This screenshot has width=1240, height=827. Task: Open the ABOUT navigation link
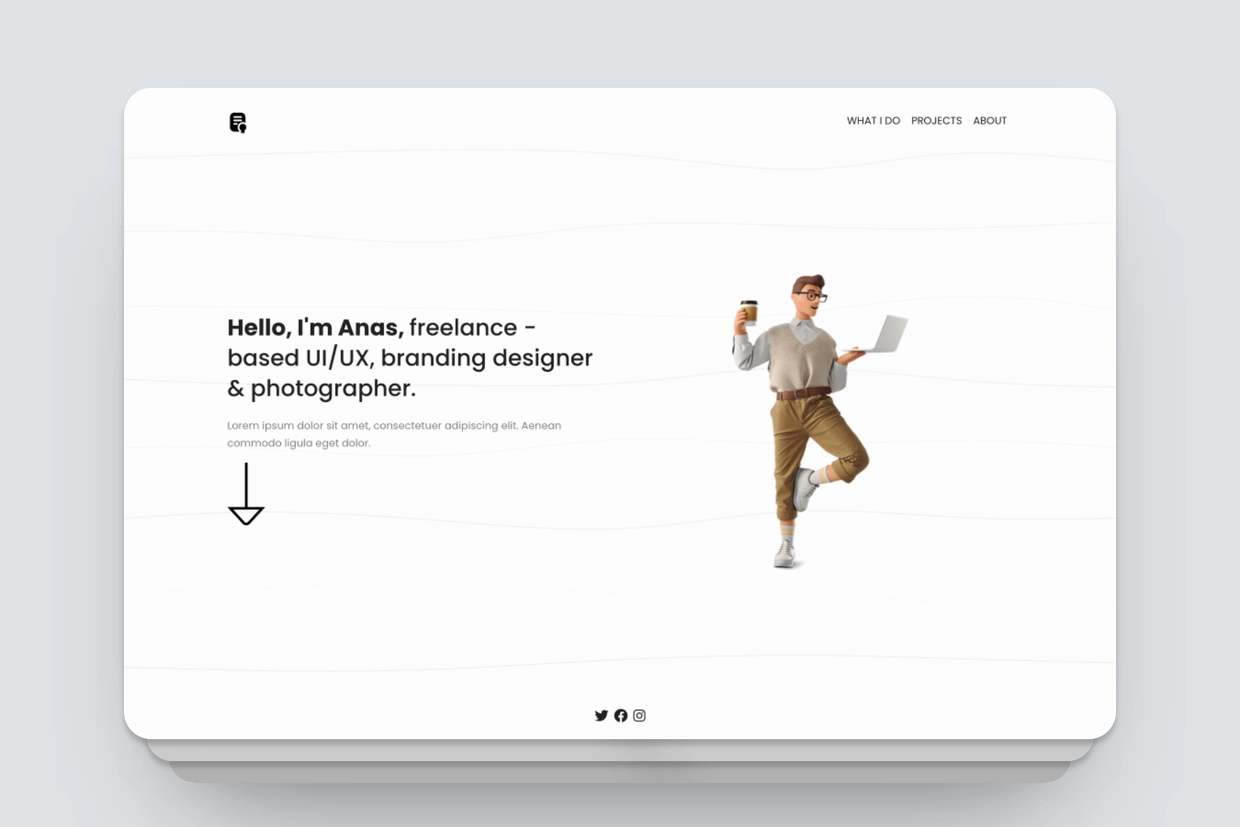pyautogui.click(x=989, y=120)
